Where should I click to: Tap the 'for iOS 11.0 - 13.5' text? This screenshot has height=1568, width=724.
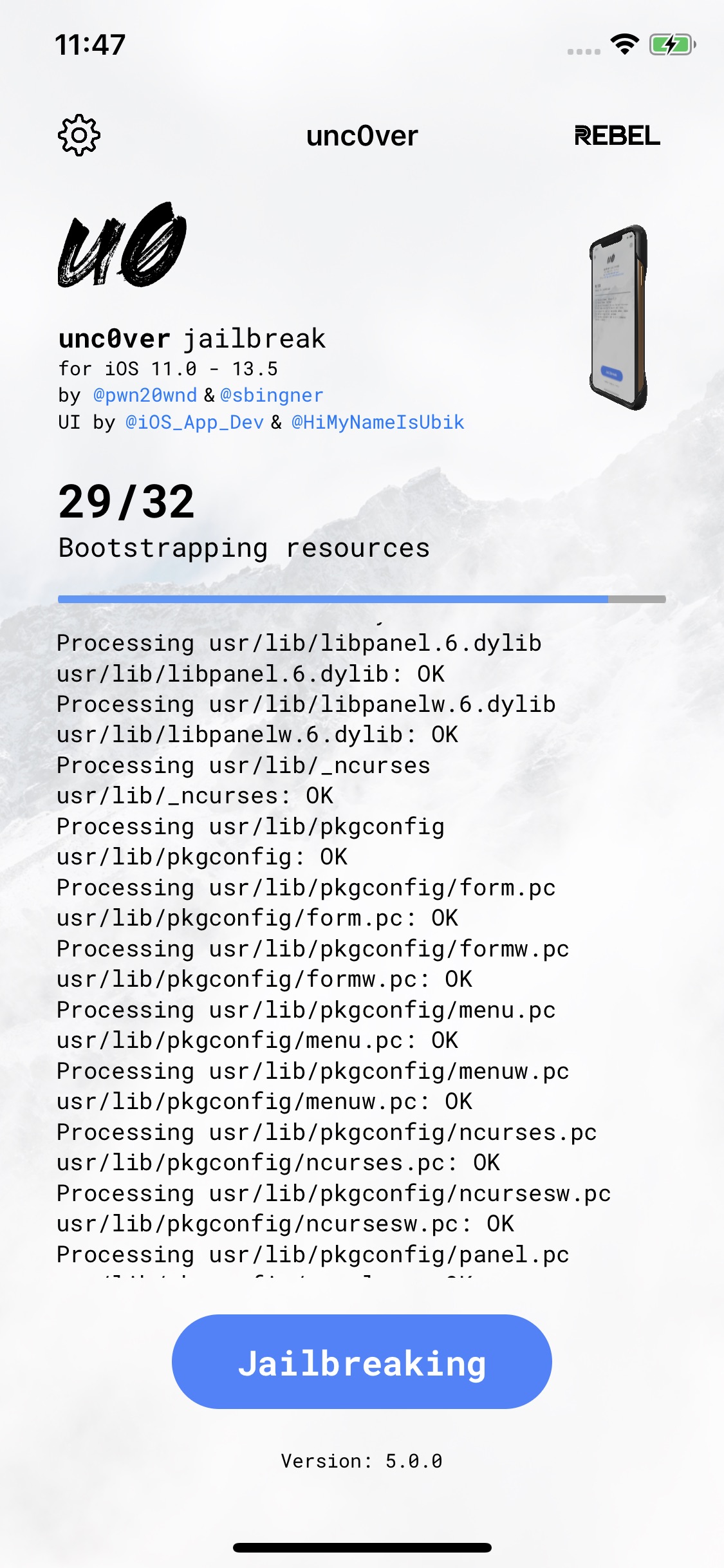coord(168,369)
